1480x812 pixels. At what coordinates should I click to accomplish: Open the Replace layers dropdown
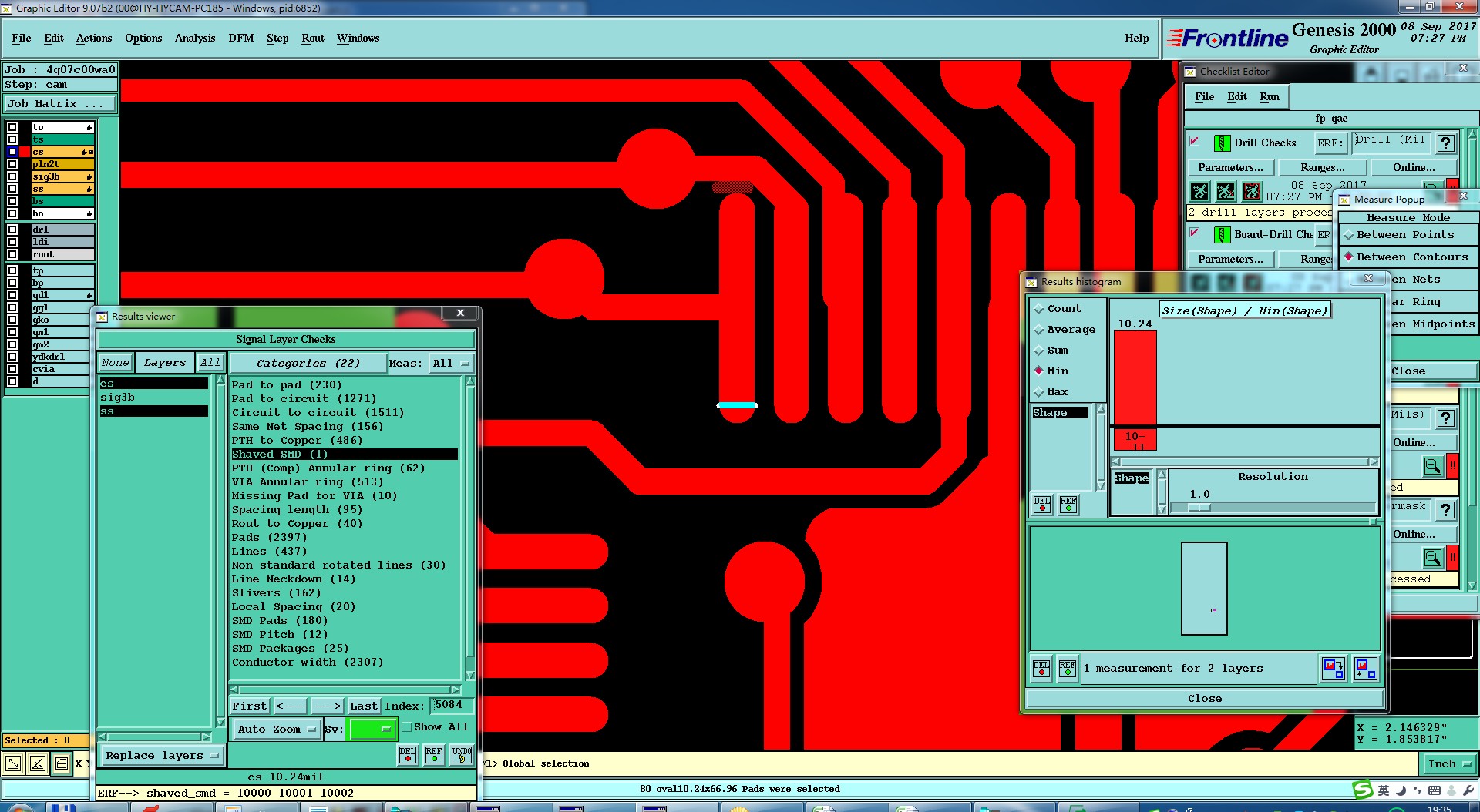(162, 756)
